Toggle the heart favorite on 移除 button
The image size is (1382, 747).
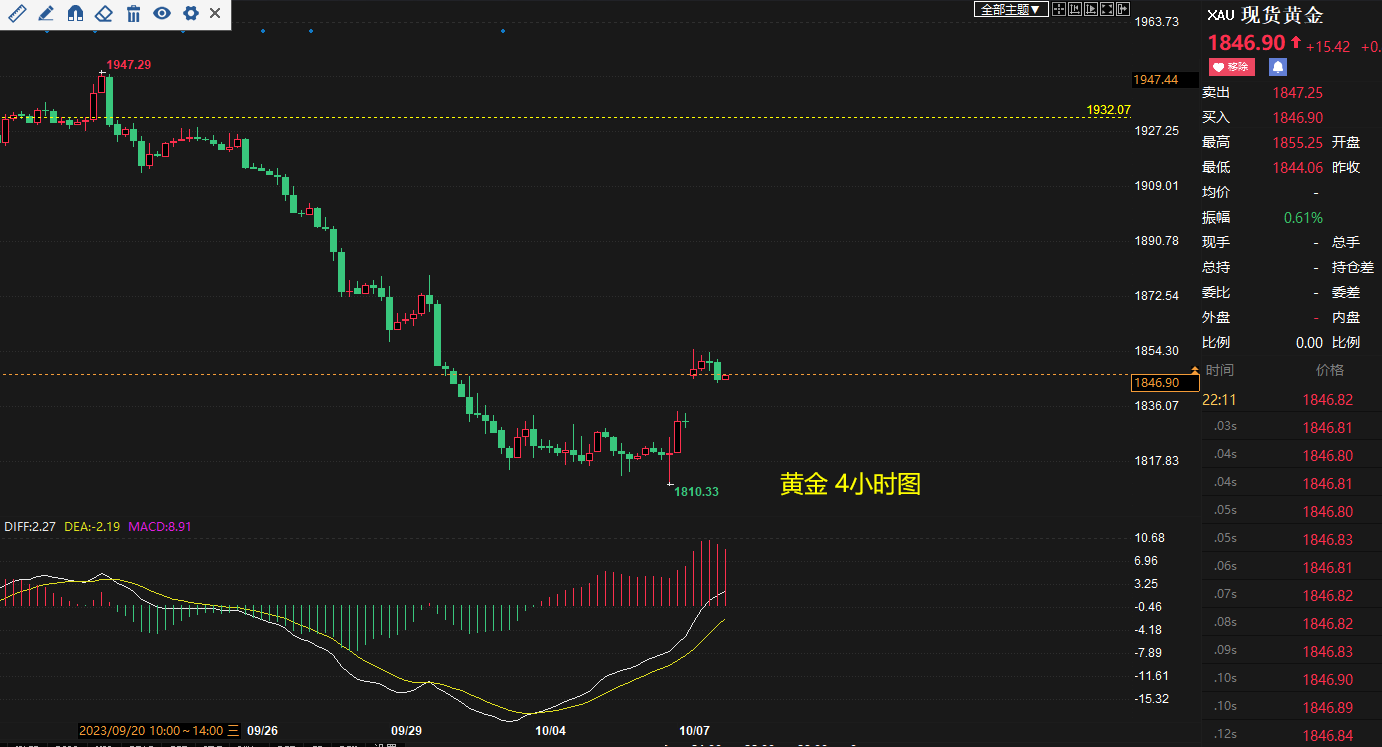click(x=1230, y=66)
